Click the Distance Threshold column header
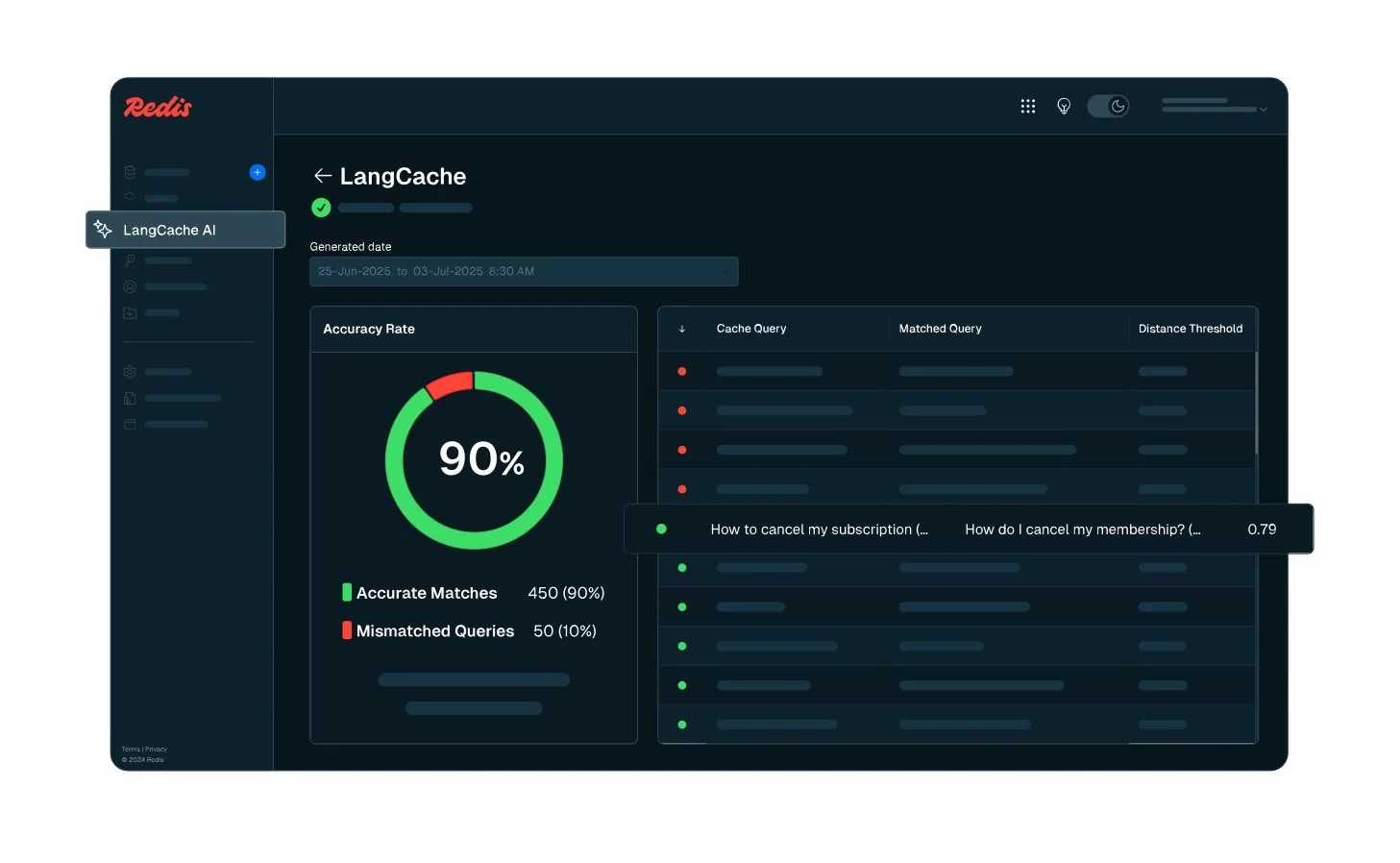This screenshot has height=863, width=1400. pyautogui.click(x=1191, y=329)
